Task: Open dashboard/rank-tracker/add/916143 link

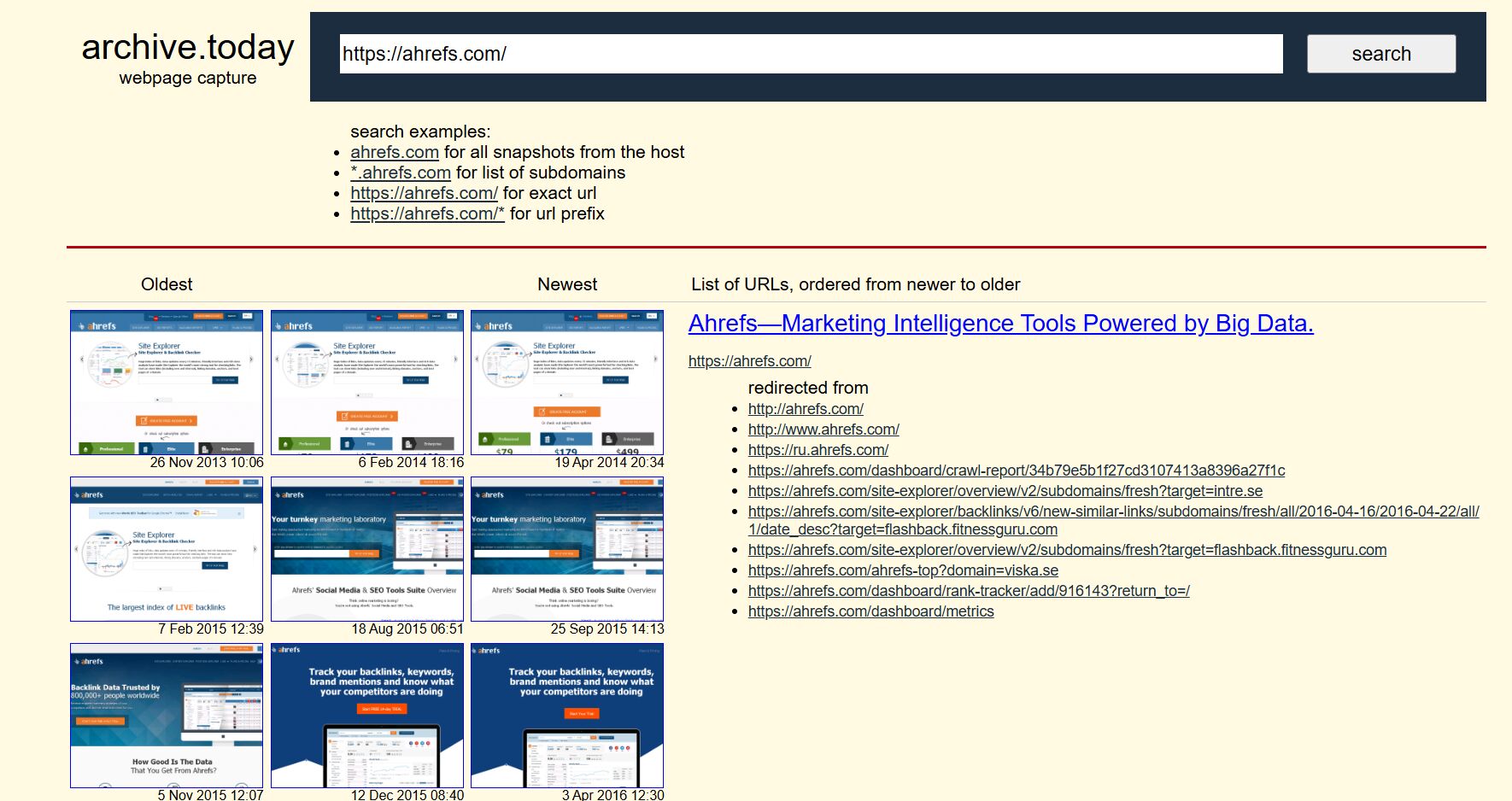Action: coord(969,591)
